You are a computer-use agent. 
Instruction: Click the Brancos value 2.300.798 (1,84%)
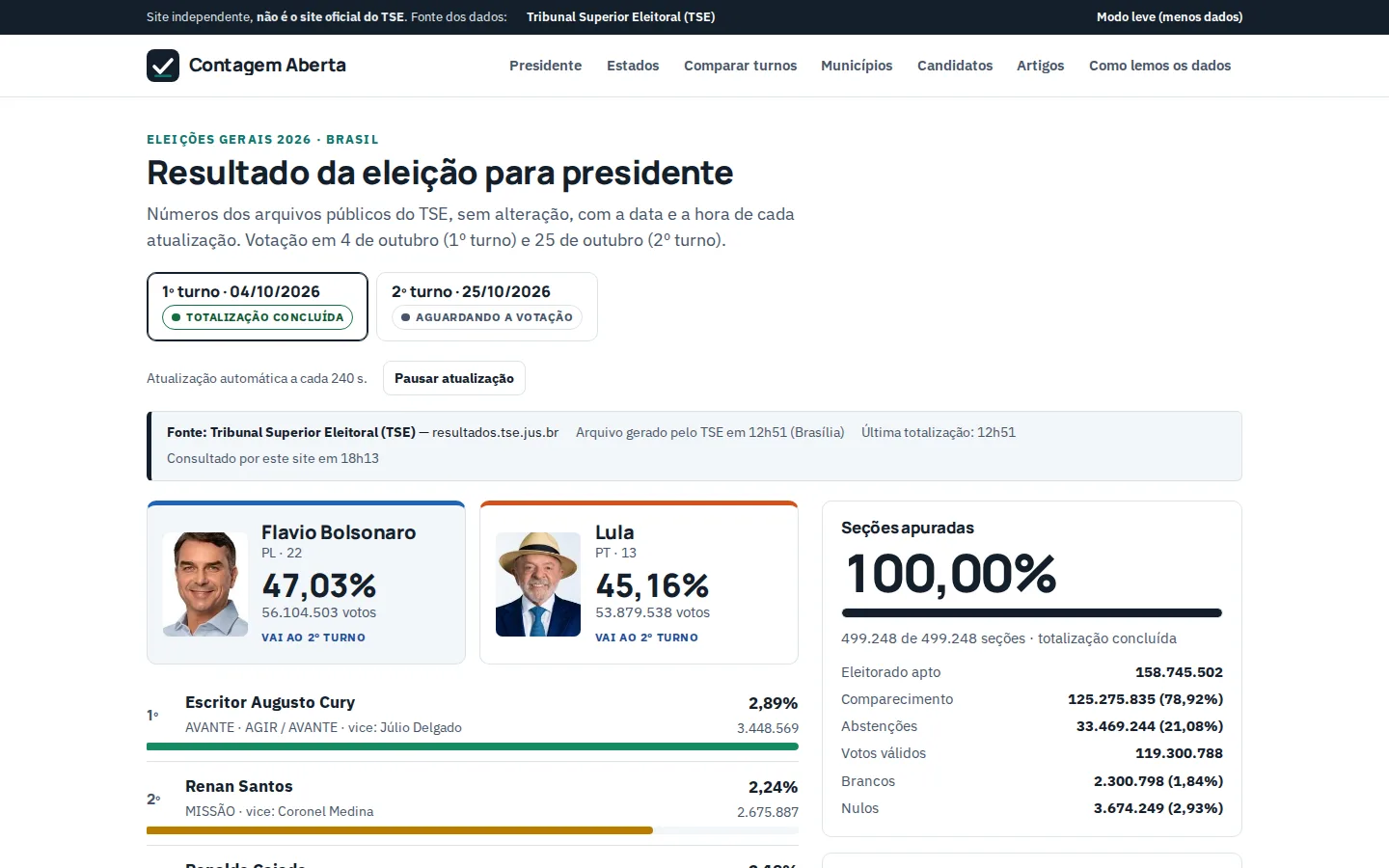coord(1158,781)
